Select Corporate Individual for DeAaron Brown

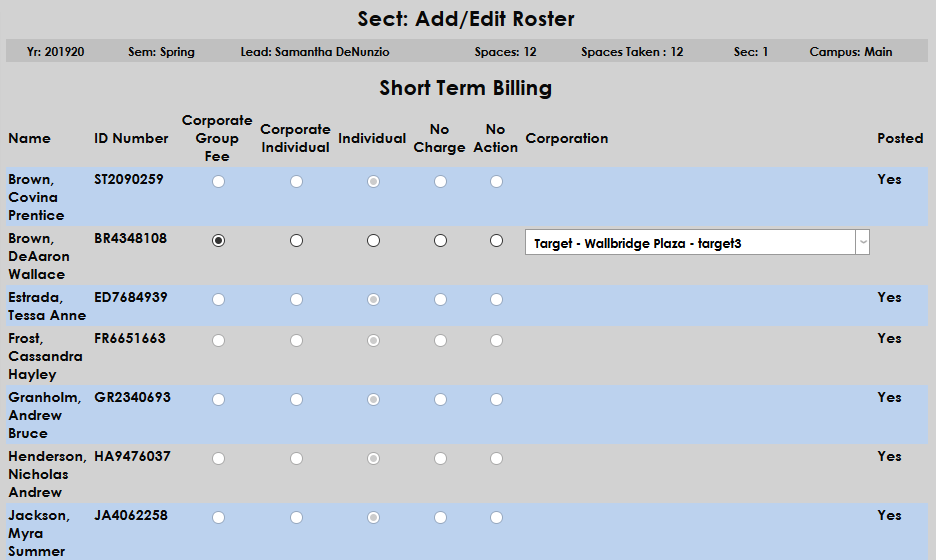[x=296, y=241]
